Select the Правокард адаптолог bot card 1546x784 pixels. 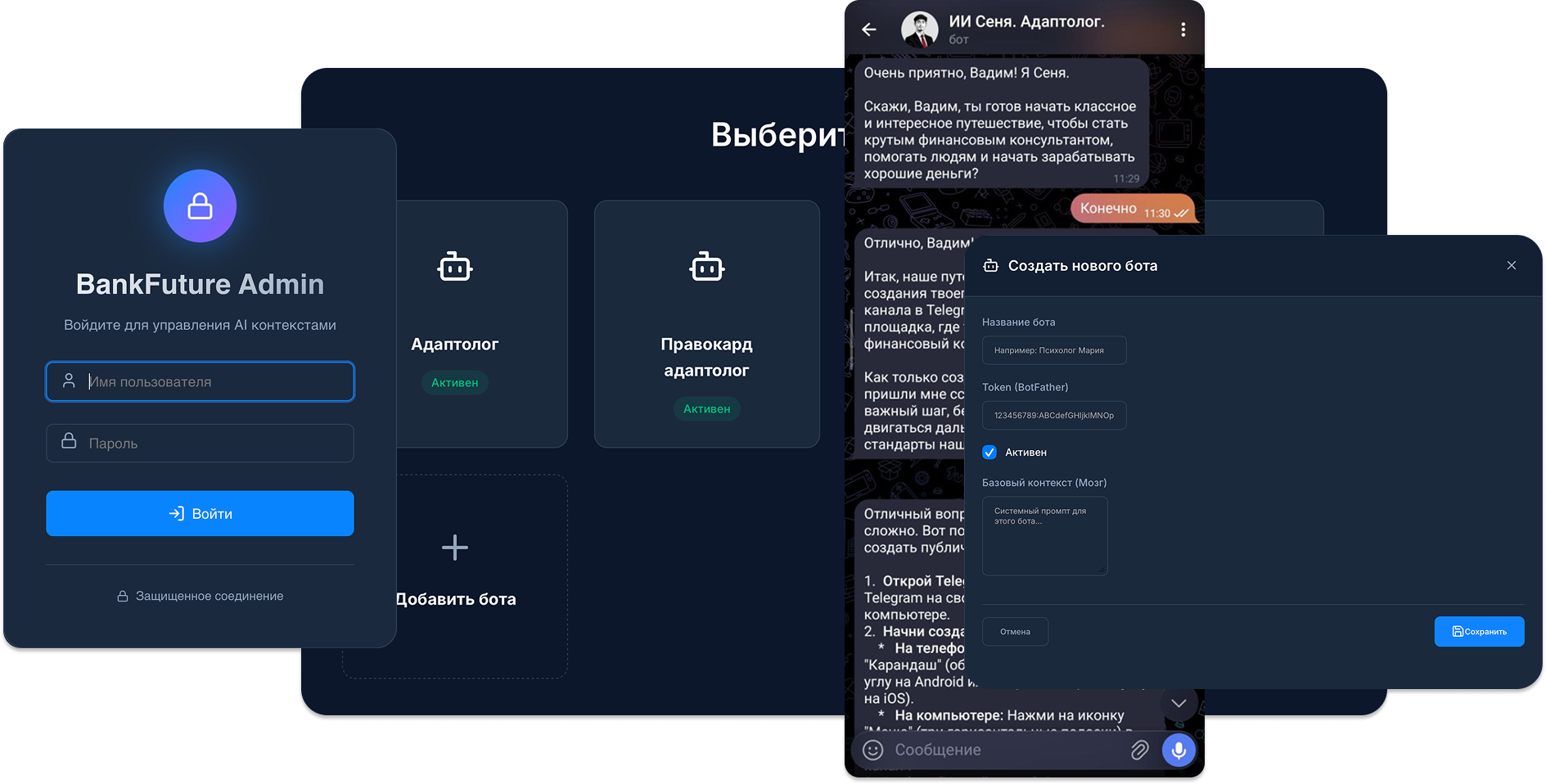(706, 324)
